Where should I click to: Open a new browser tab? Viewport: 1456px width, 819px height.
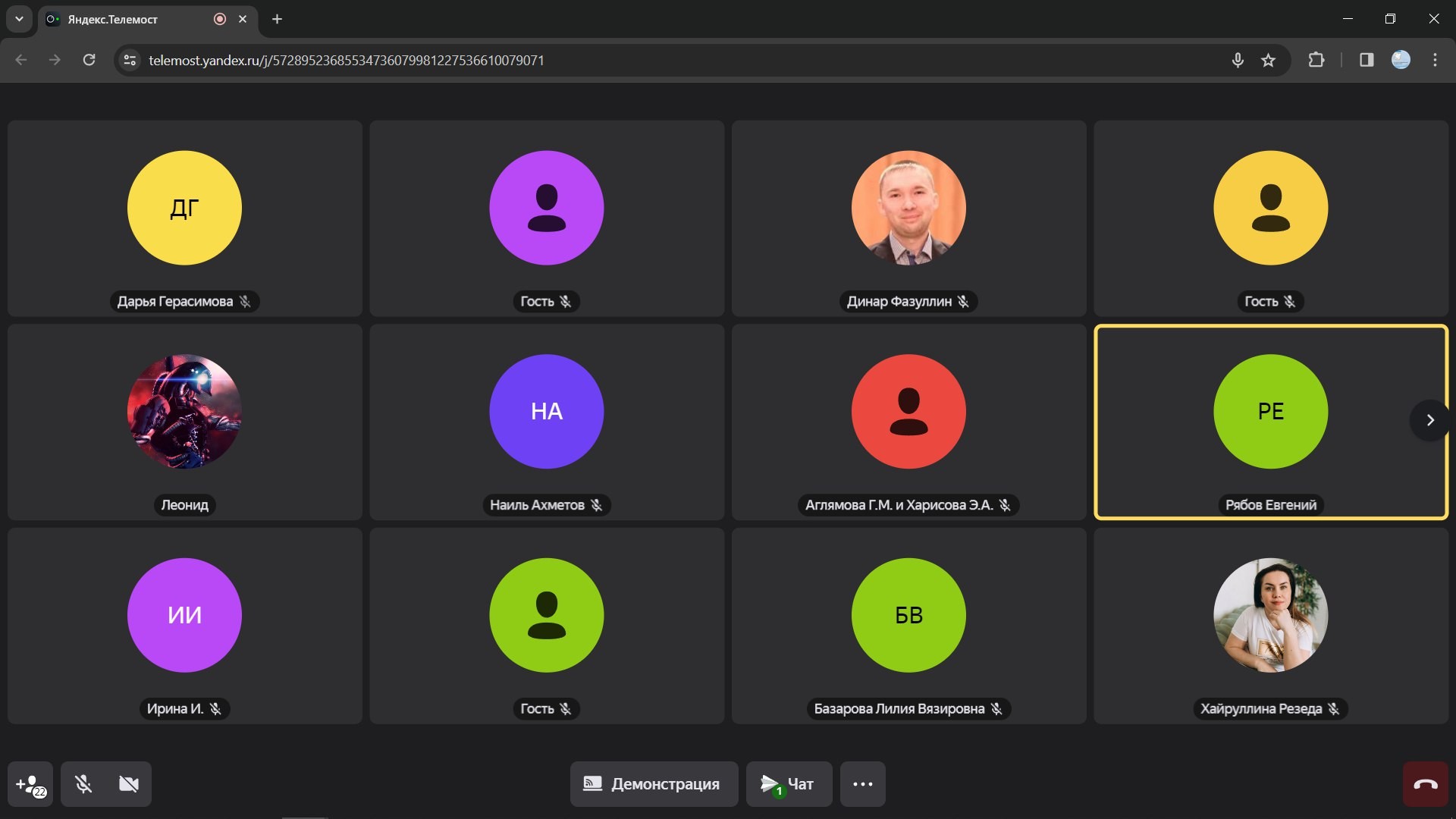pos(277,19)
